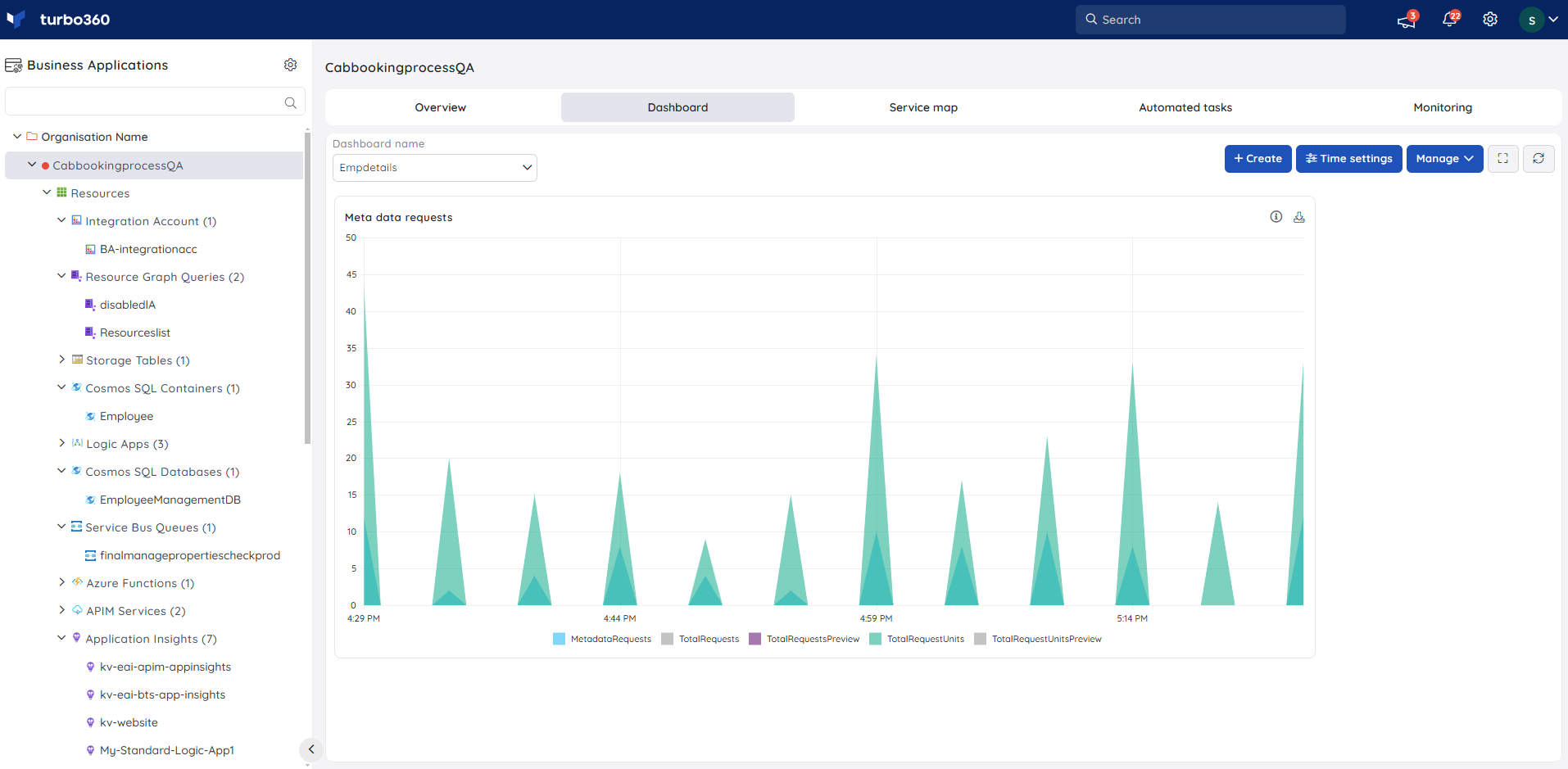Click the finalmanagepropertiescheckprod queue icon
Viewport: 1568px width, 769px height.
(91, 555)
